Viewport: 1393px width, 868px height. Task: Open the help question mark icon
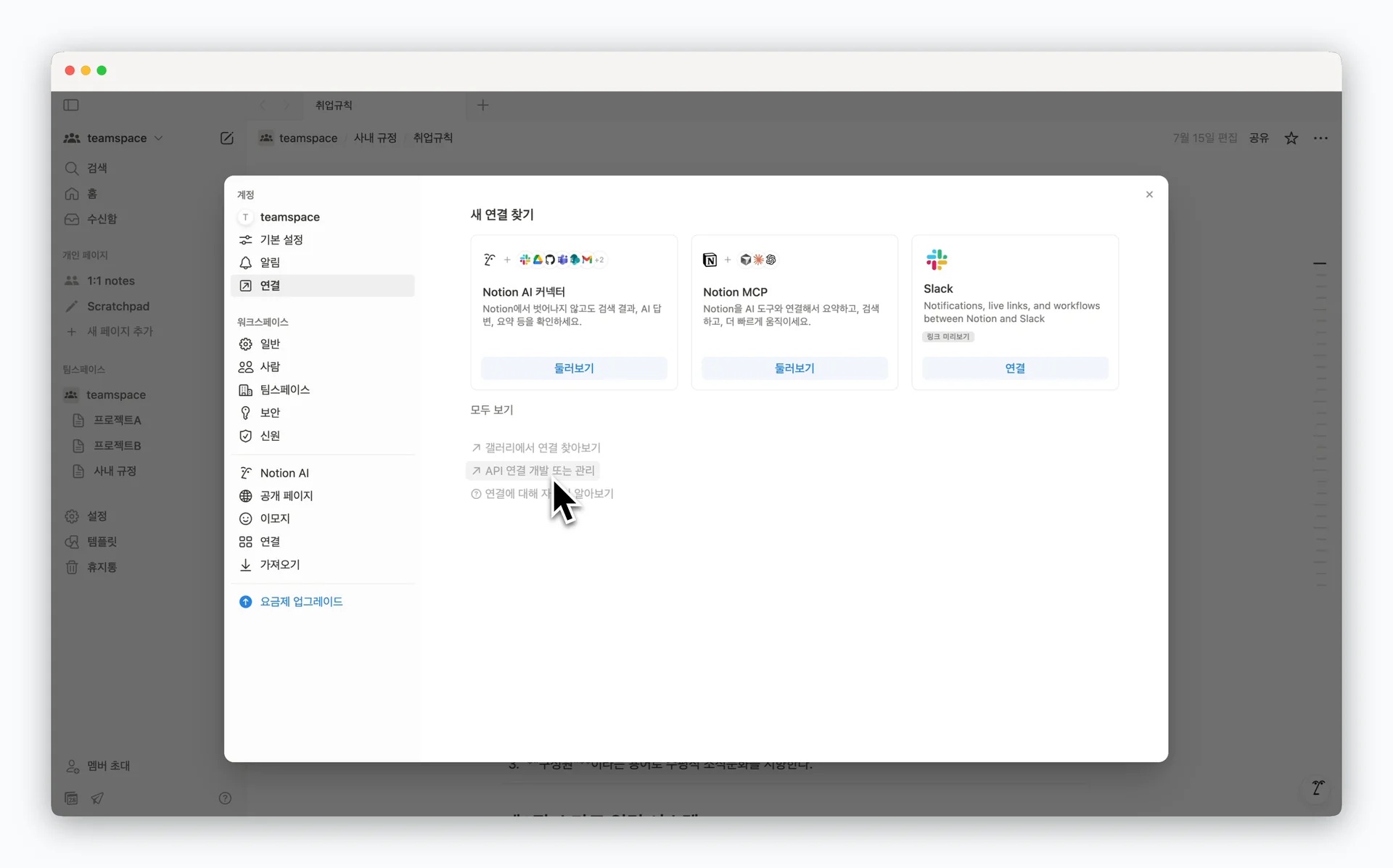(225, 798)
